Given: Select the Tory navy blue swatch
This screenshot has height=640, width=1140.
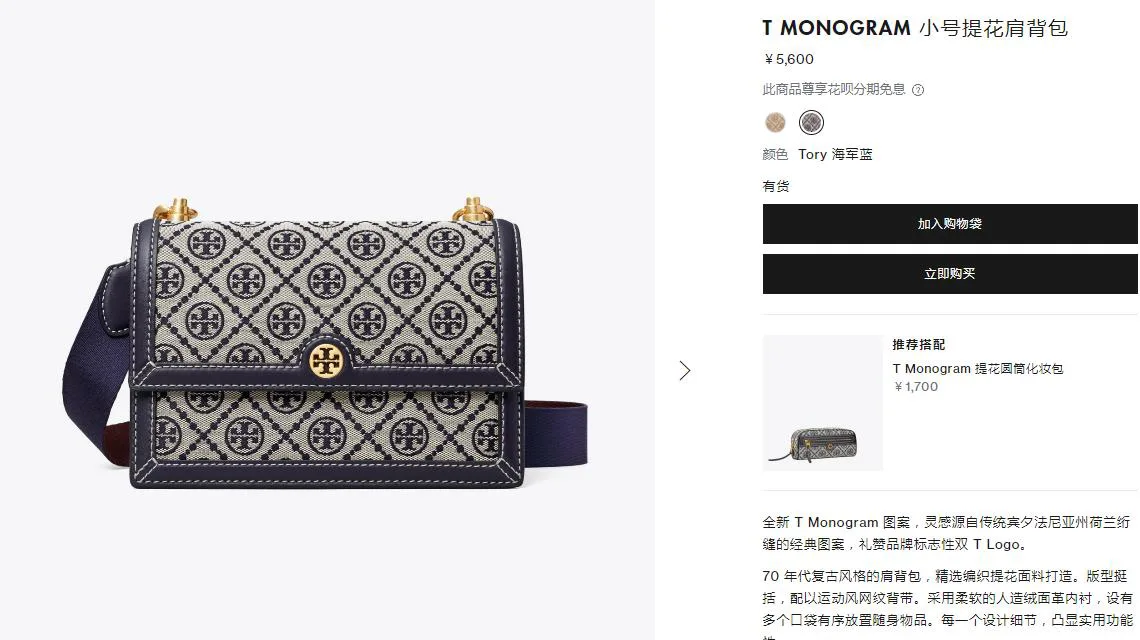Looking at the screenshot, I should [811, 122].
